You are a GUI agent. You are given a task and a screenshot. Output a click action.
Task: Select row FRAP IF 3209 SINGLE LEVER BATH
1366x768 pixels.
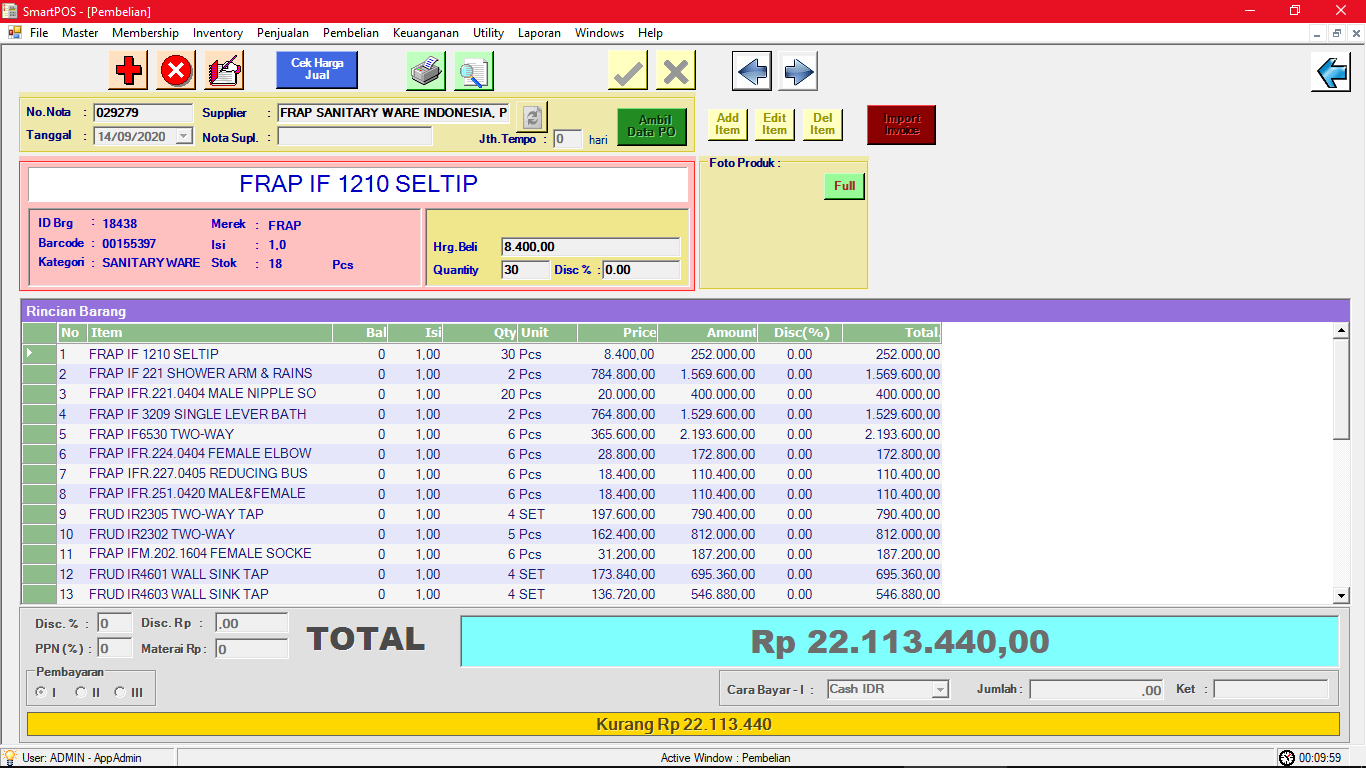point(482,414)
